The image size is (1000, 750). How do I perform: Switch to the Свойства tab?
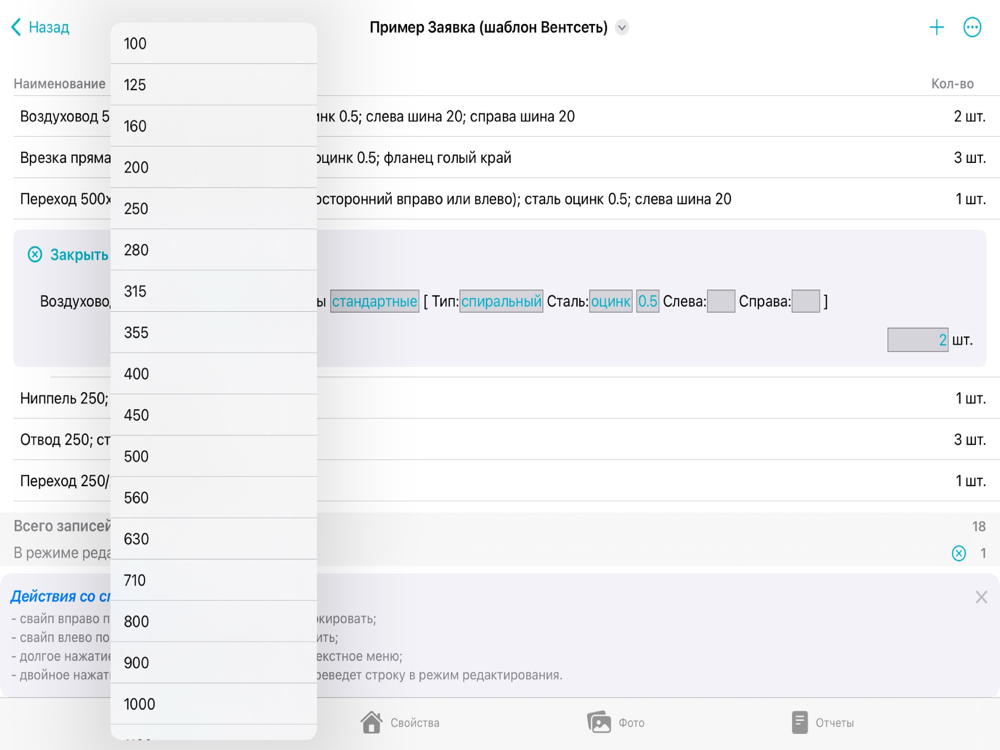pyautogui.click(x=400, y=723)
